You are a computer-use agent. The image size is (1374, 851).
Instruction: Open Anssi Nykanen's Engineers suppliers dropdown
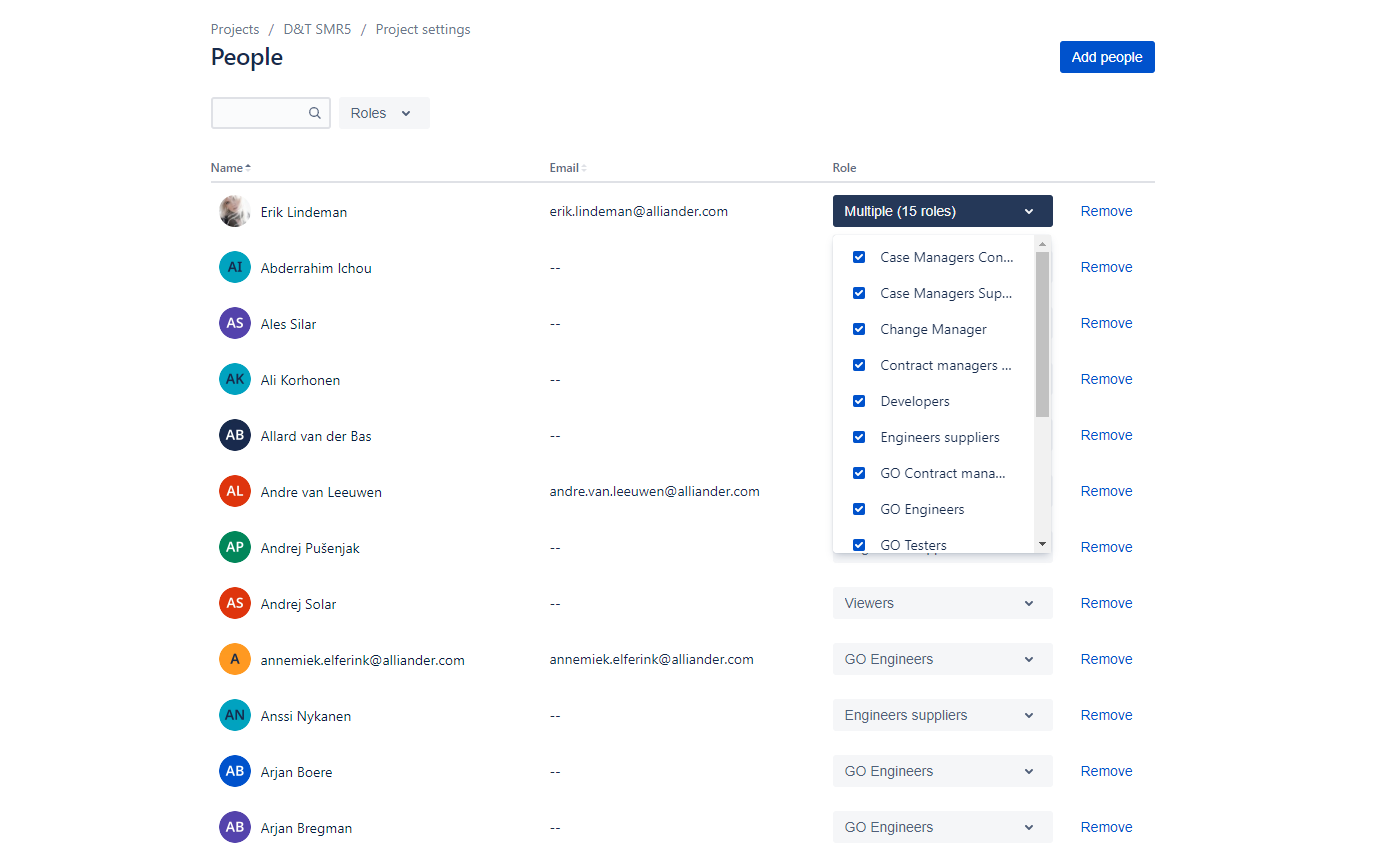(942, 715)
